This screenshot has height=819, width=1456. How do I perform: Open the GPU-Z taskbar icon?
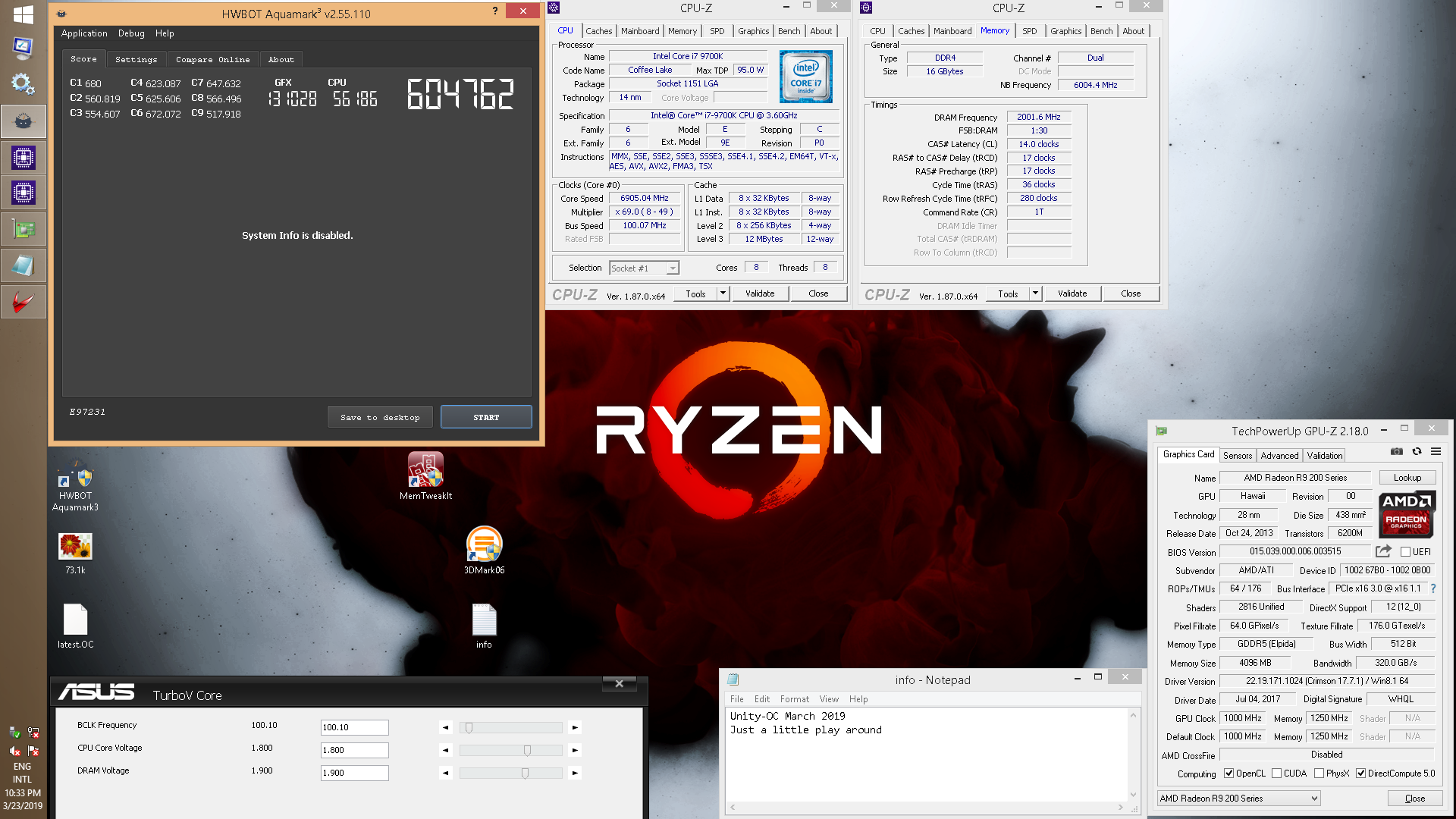click(x=23, y=229)
